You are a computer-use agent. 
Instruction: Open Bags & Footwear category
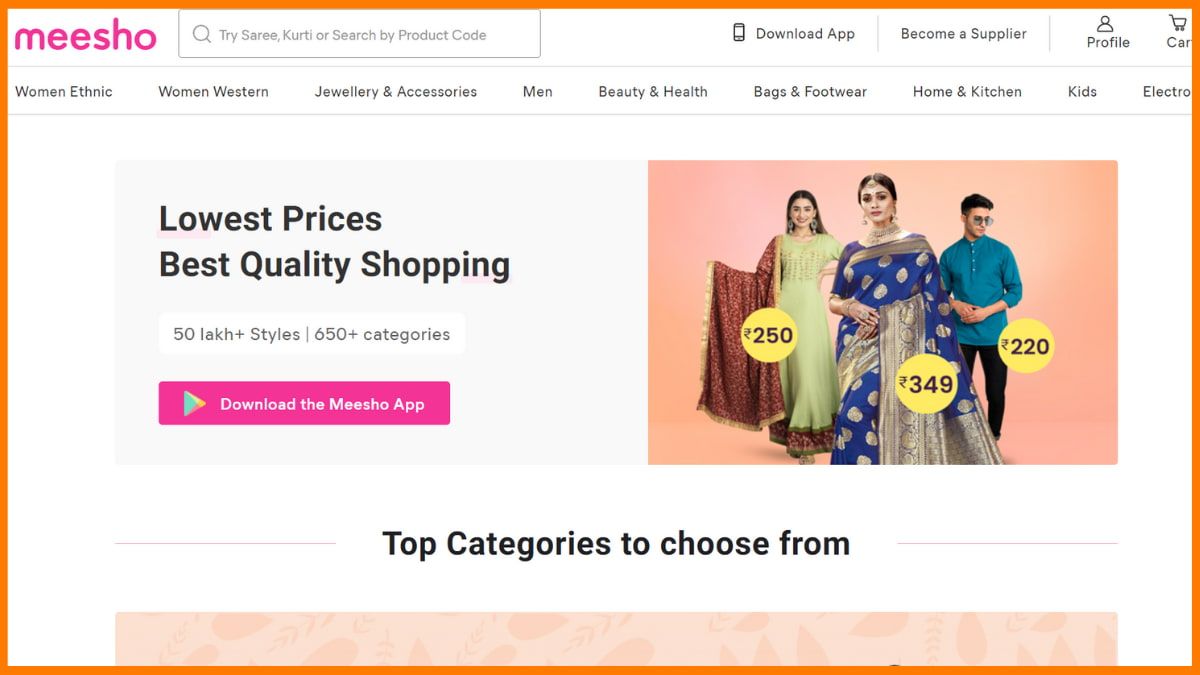click(x=810, y=91)
